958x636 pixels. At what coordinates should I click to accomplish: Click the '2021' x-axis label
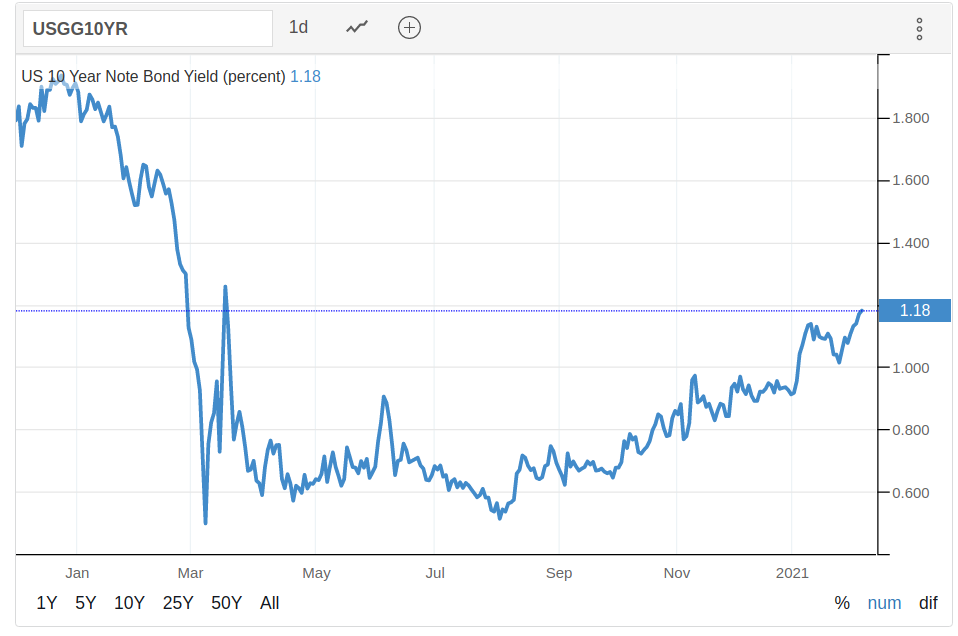[792, 573]
